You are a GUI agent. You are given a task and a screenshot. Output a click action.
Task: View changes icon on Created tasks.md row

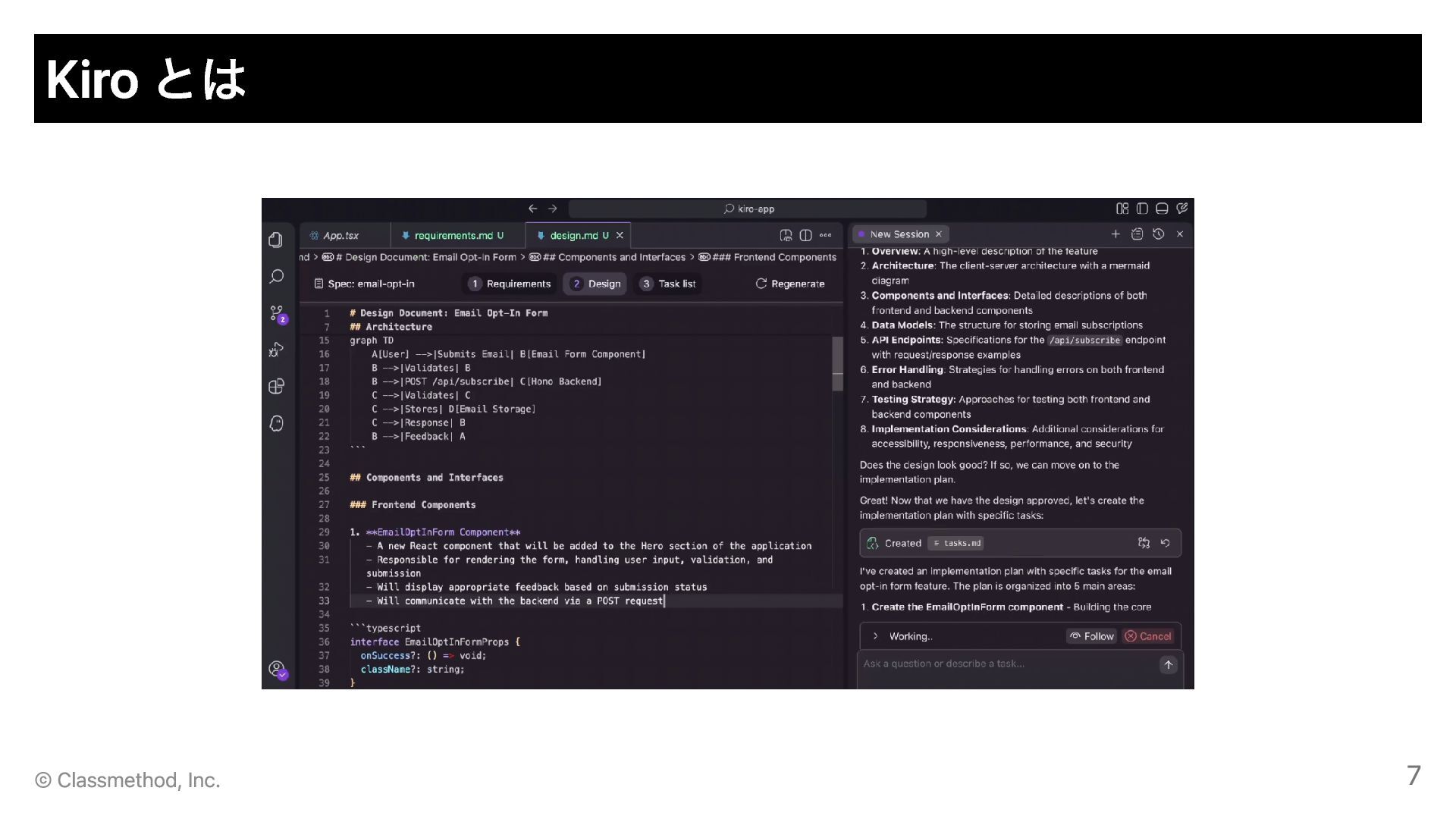(x=1144, y=543)
